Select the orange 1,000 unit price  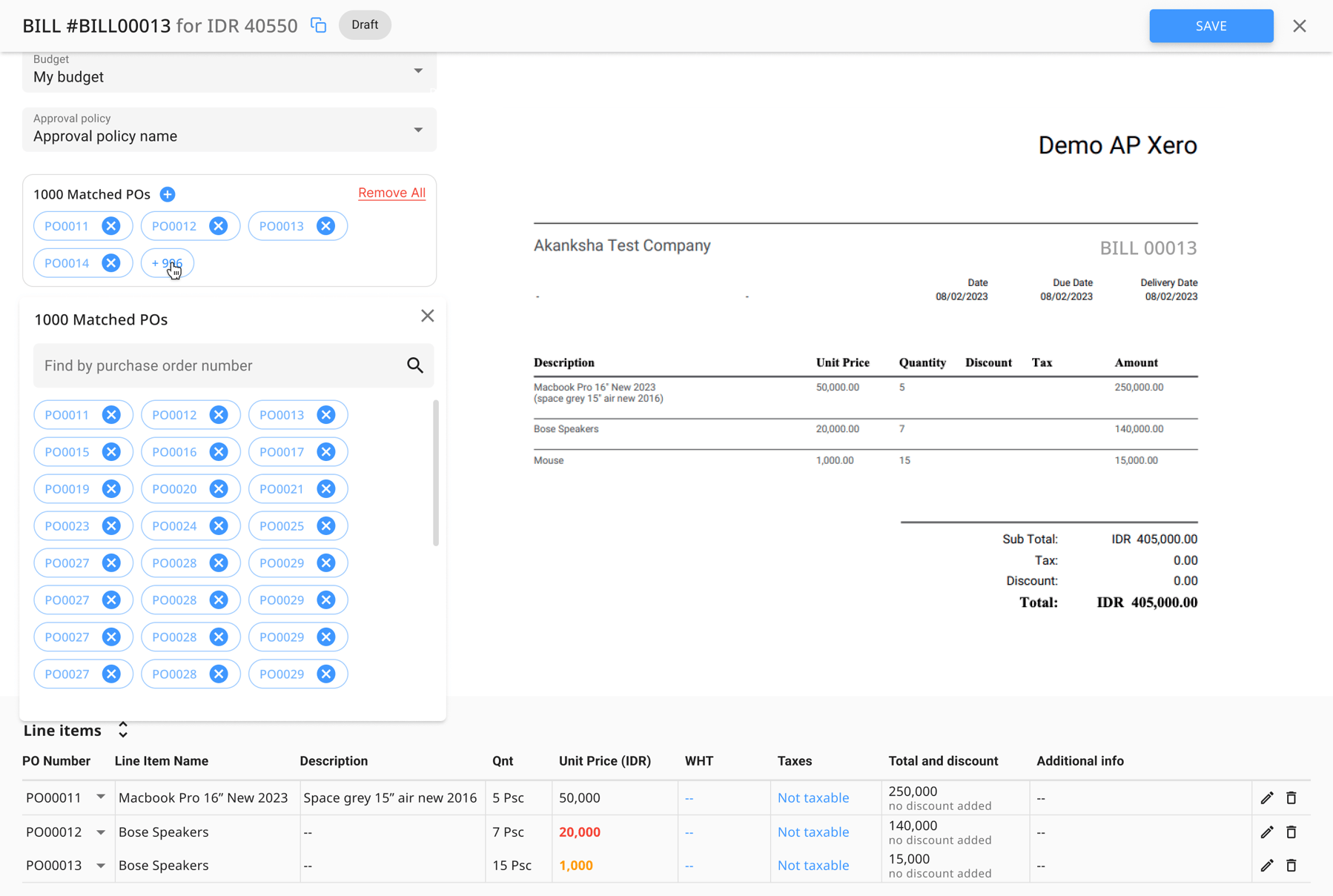pos(575,866)
